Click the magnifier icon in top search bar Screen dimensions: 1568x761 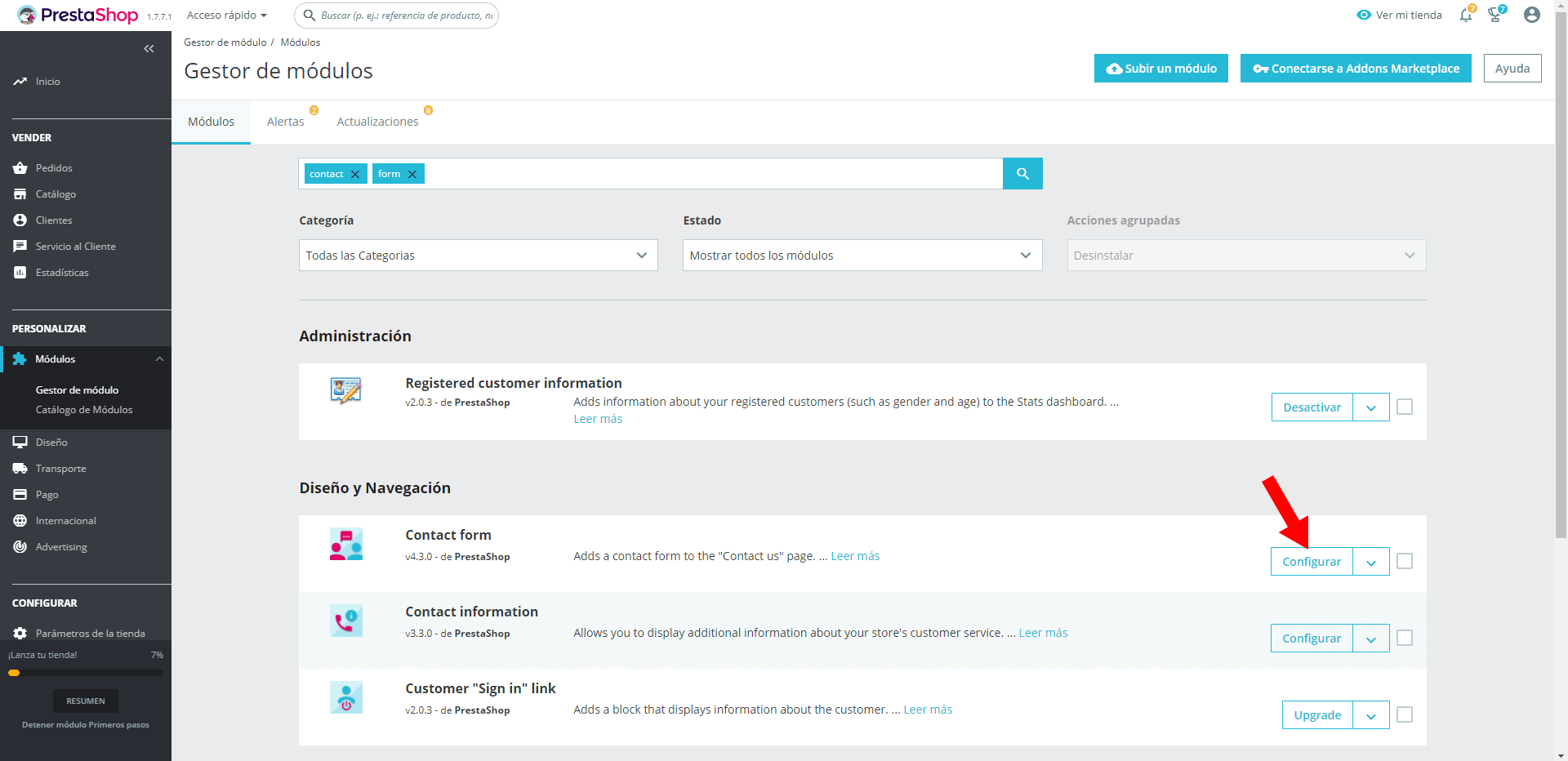(310, 16)
